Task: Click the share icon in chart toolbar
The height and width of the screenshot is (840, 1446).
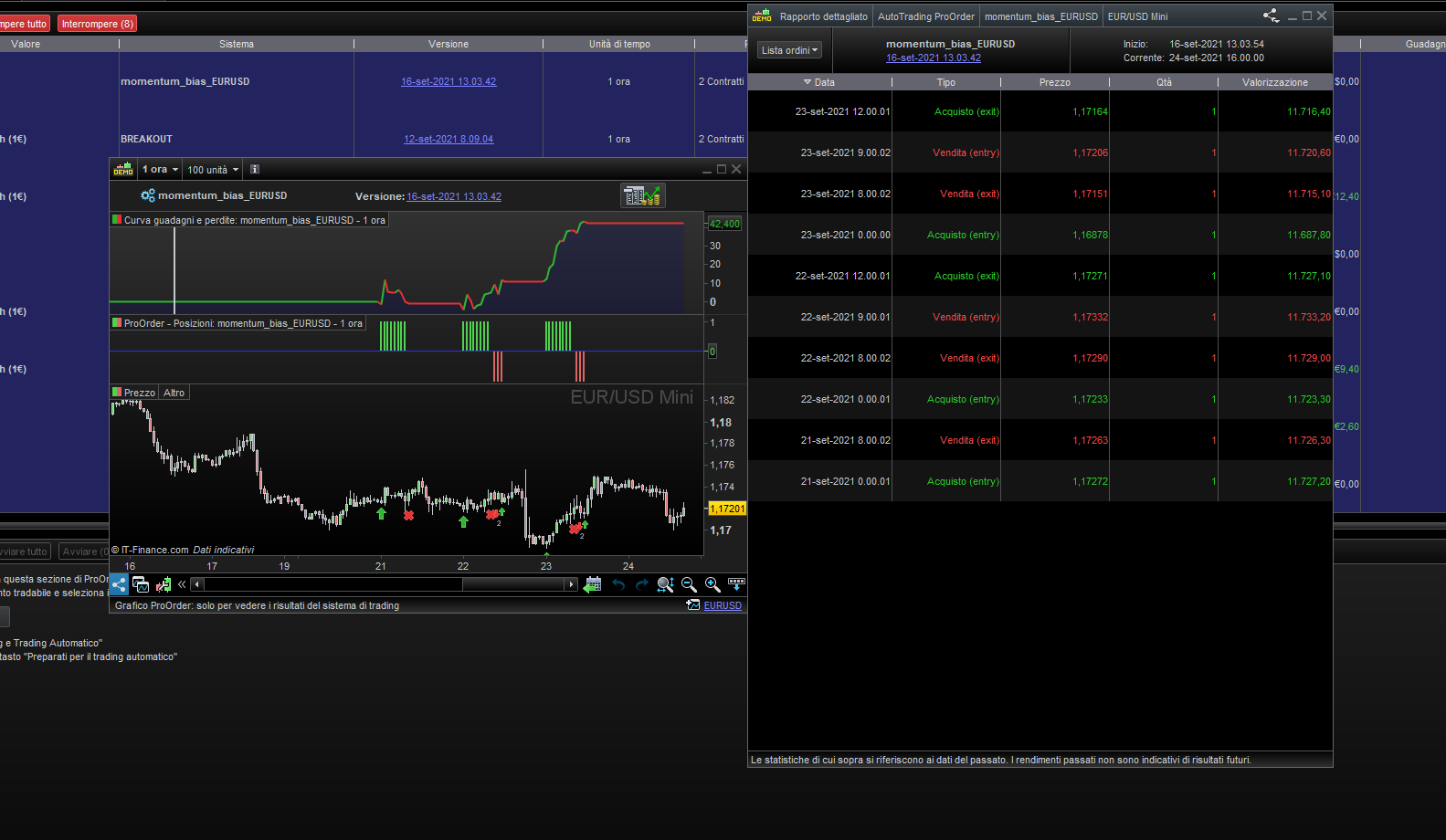Action: [119, 584]
